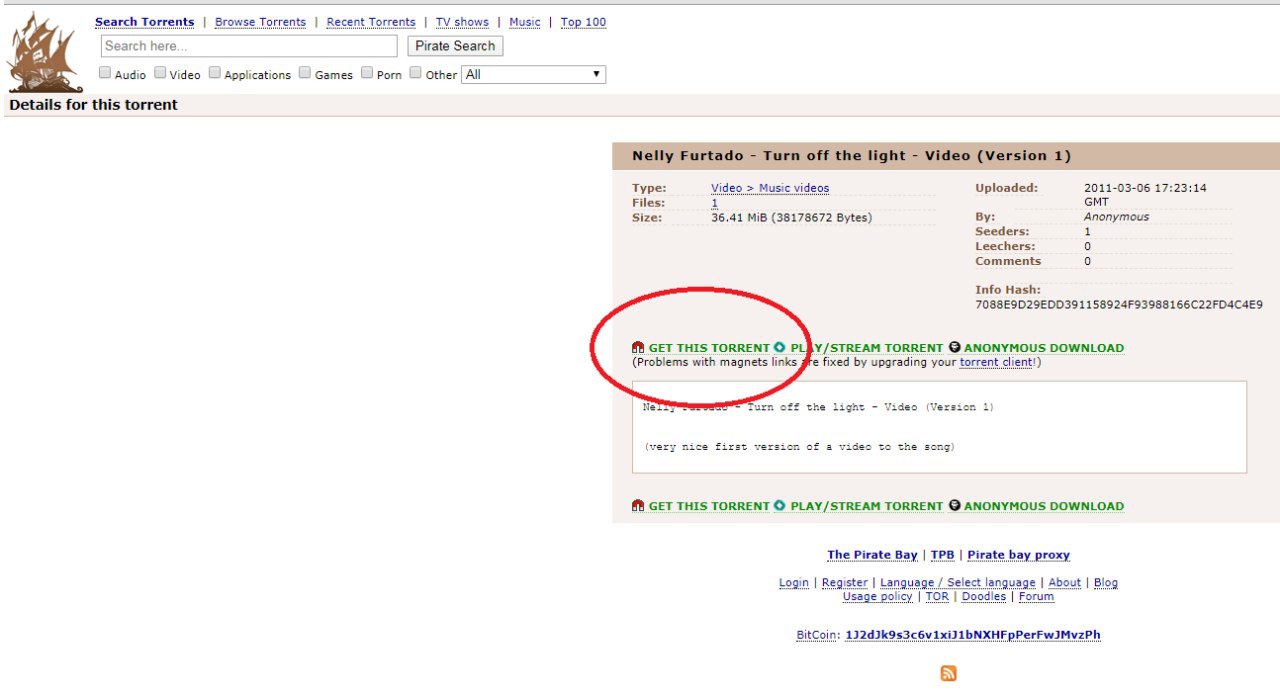Click the BitCoin address link
This screenshot has height=698, width=1280.
[x=973, y=635]
